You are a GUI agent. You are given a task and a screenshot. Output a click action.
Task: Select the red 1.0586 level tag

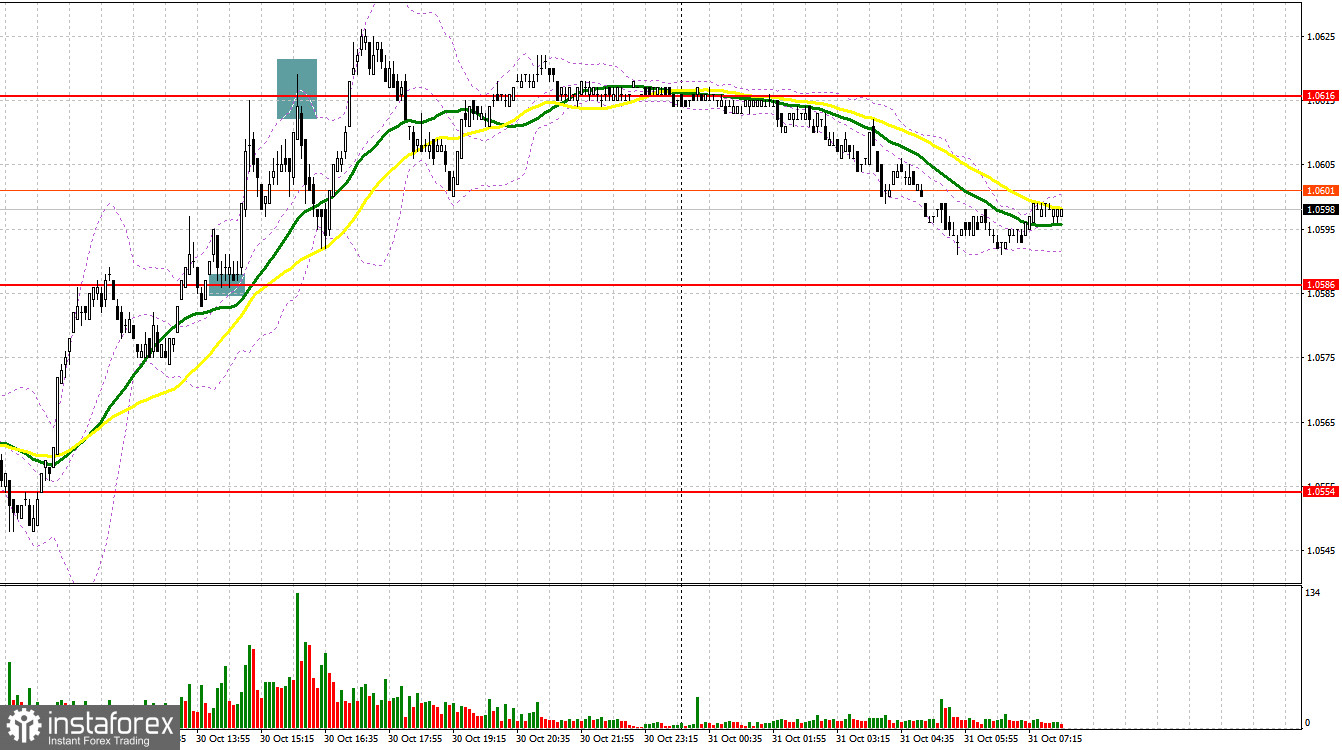(x=1320, y=285)
